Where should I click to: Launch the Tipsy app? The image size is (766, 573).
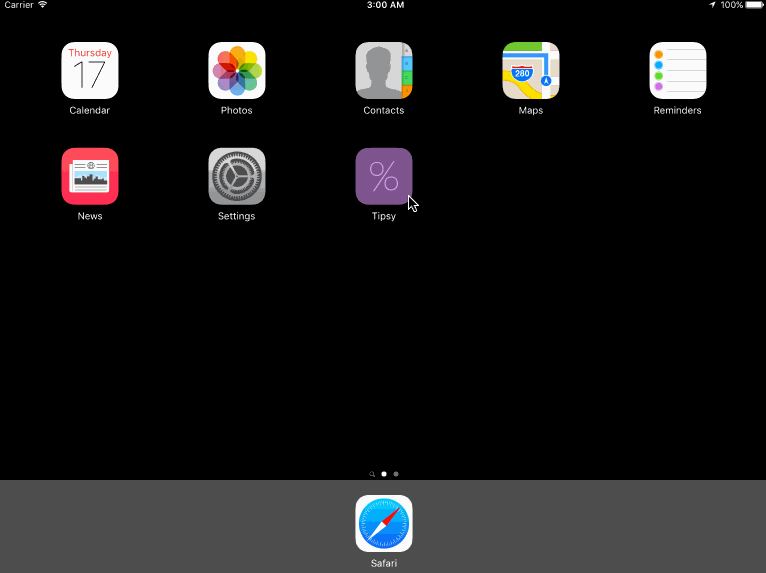point(384,176)
